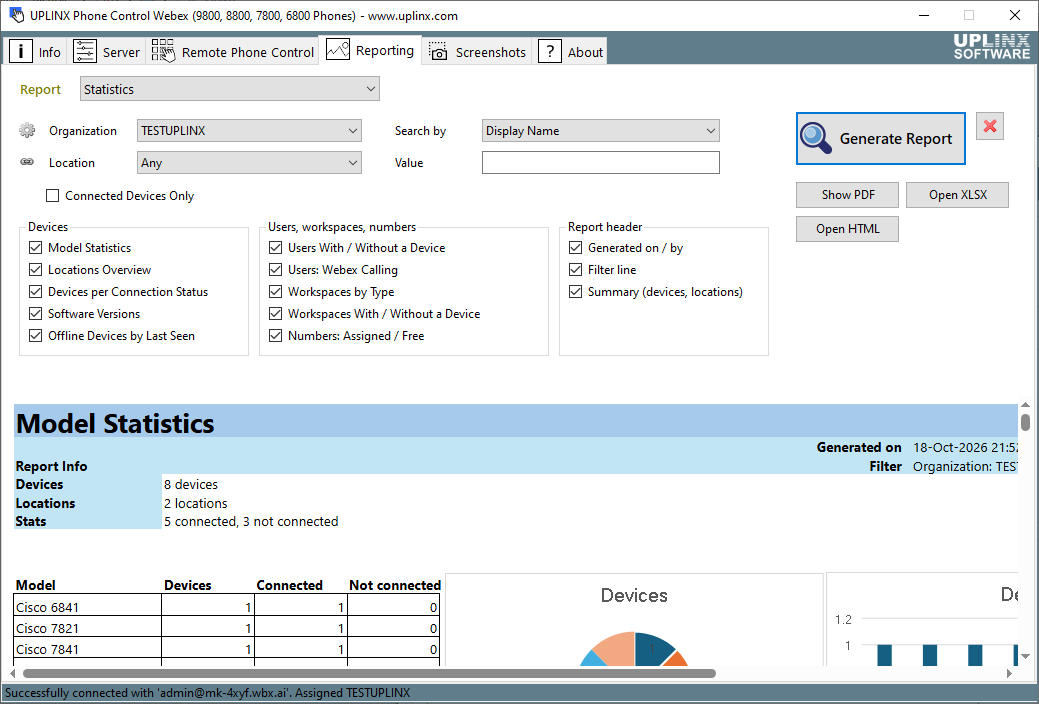Uncheck Numbers: Assigned / Free

pyautogui.click(x=276, y=335)
